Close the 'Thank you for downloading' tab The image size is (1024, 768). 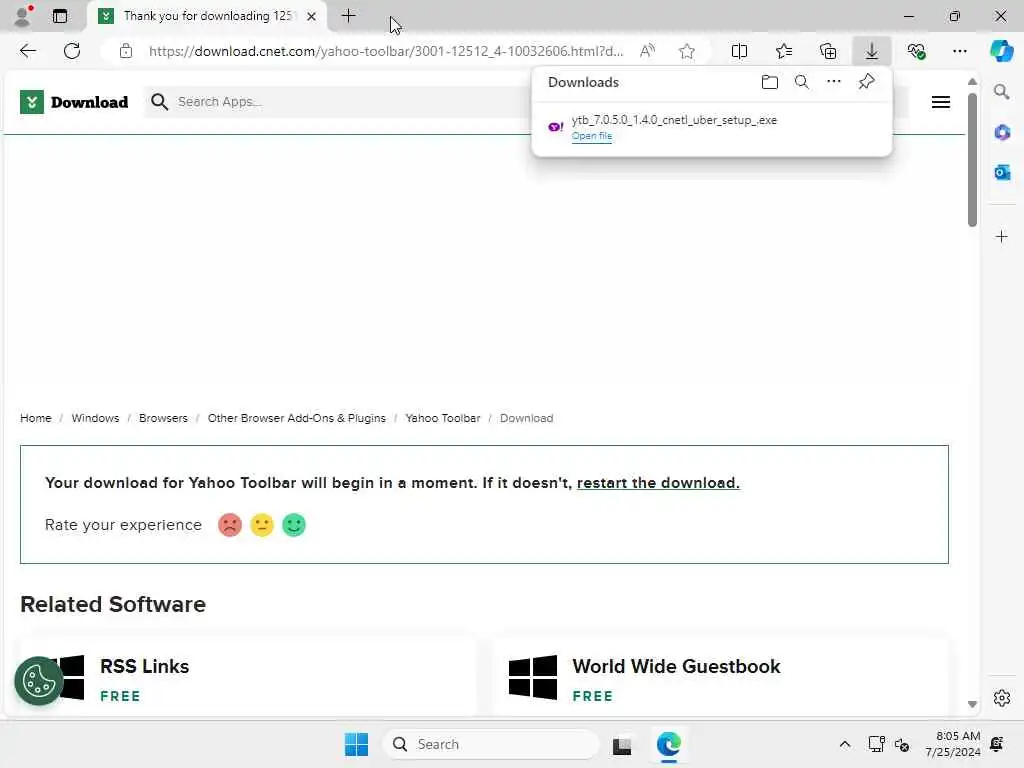tap(312, 16)
